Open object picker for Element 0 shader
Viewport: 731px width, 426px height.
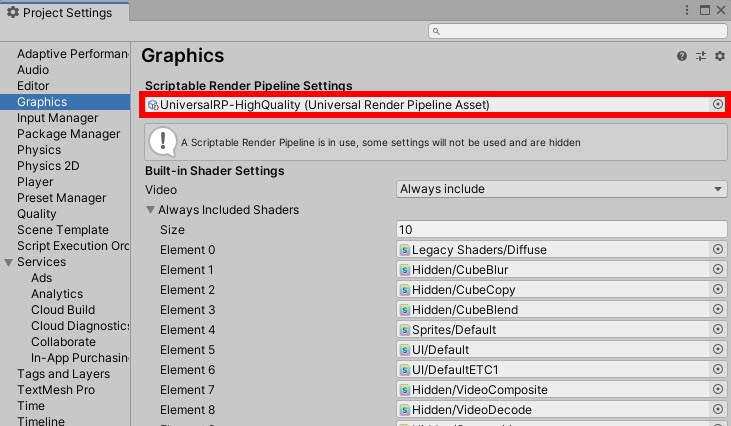(x=718, y=249)
